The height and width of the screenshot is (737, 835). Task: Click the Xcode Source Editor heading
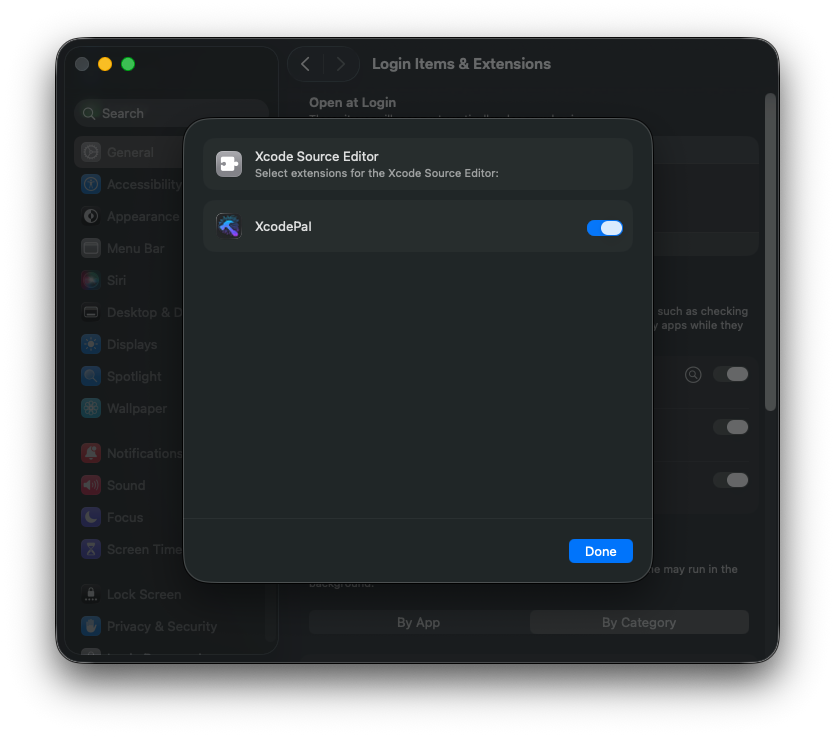pyautogui.click(x=316, y=156)
